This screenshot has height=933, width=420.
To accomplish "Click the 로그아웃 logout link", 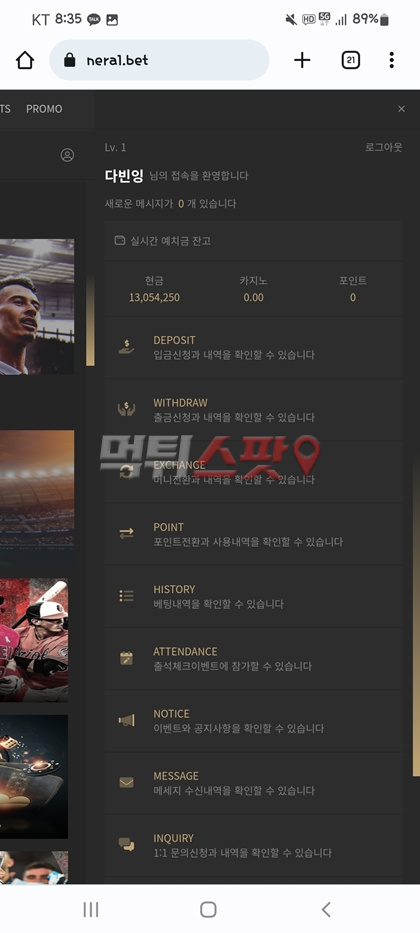I will click(384, 148).
